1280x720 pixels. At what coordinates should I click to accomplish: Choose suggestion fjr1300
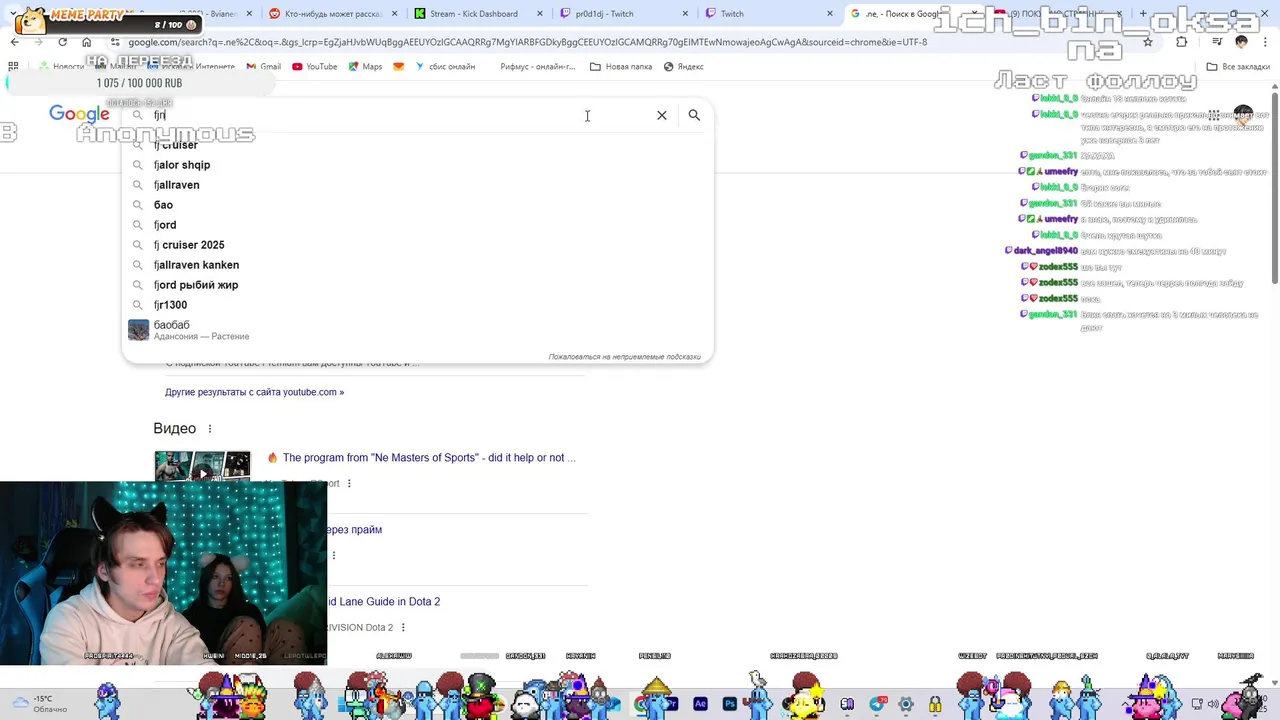click(x=418, y=305)
